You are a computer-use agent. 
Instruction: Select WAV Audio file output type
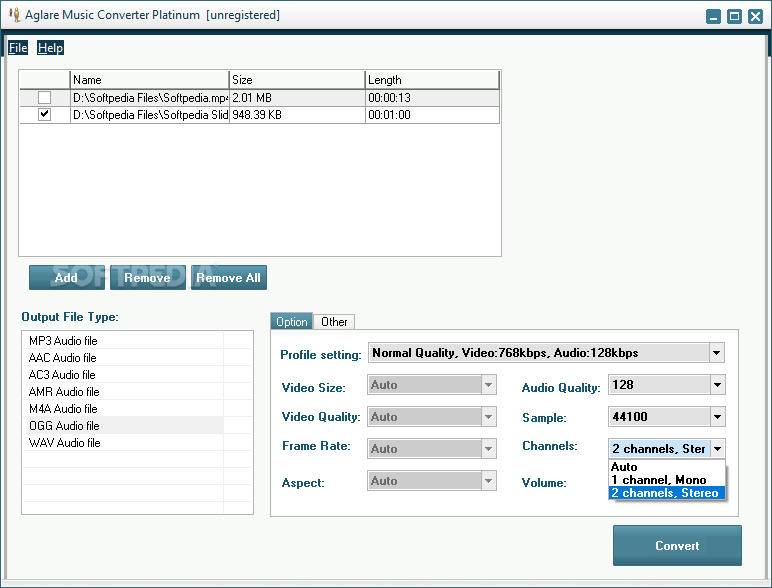pyautogui.click(x=123, y=443)
